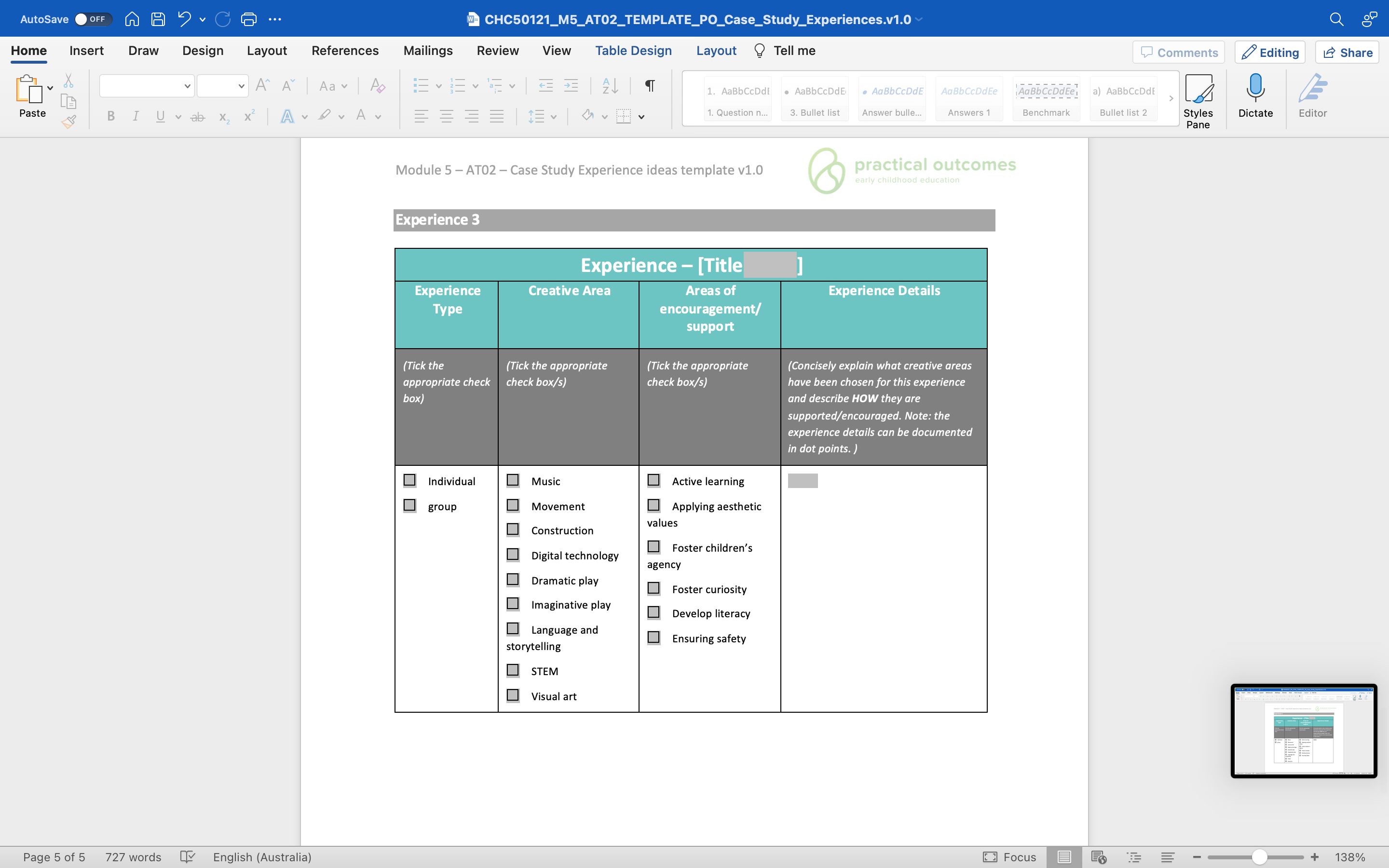Click the Sort A-Z icon
The width and height of the screenshot is (1389, 868).
pos(610,86)
